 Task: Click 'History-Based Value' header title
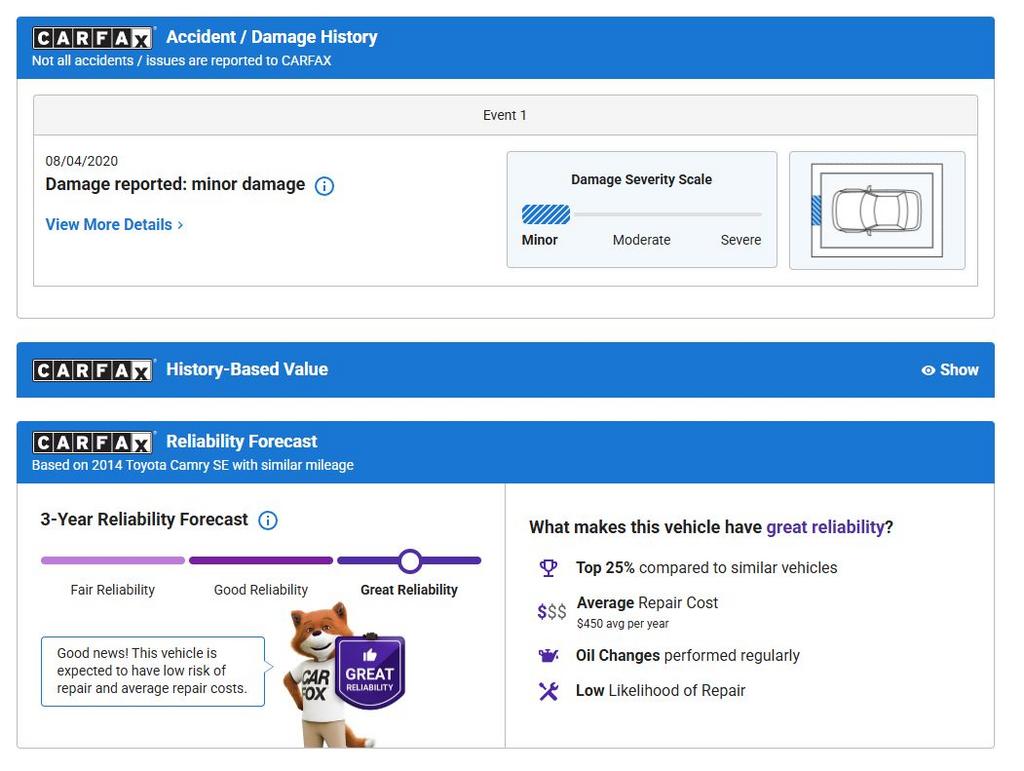coord(247,370)
